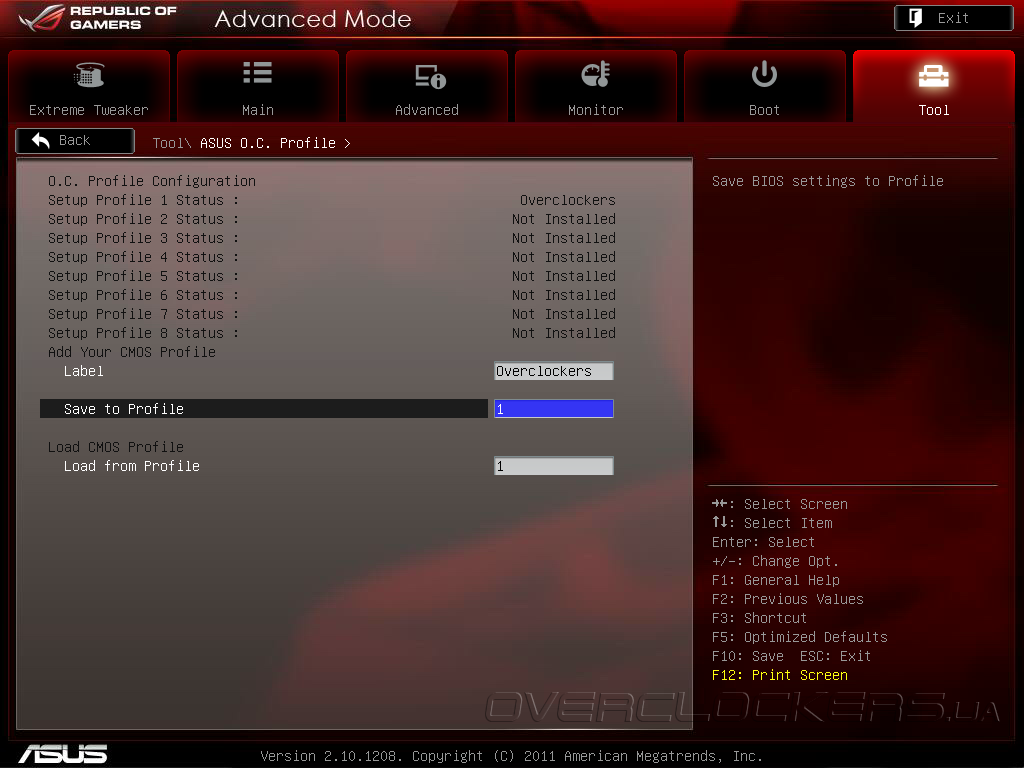This screenshot has width=1024, height=768.
Task: Click the Save to Profile number field
Action: pos(554,409)
